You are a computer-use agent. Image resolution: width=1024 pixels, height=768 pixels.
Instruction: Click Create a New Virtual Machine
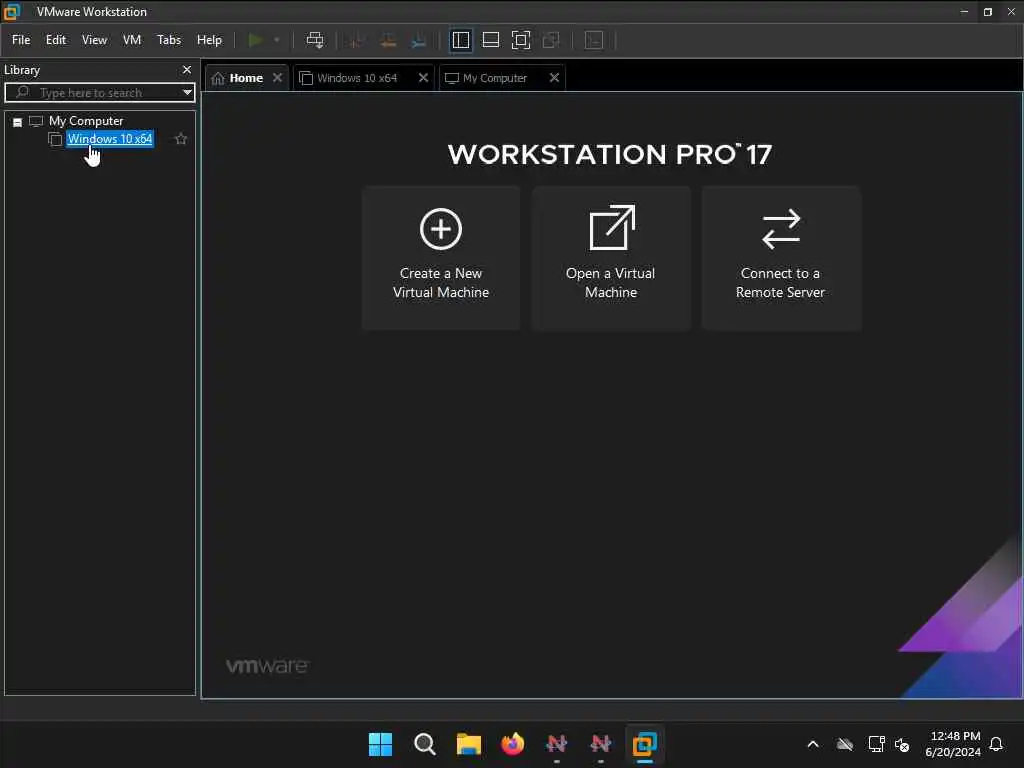point(441,258)
